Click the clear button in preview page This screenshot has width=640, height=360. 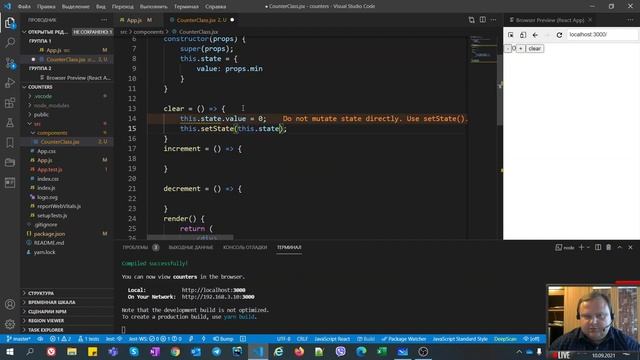pyautogui.click(x=534, y=49)
